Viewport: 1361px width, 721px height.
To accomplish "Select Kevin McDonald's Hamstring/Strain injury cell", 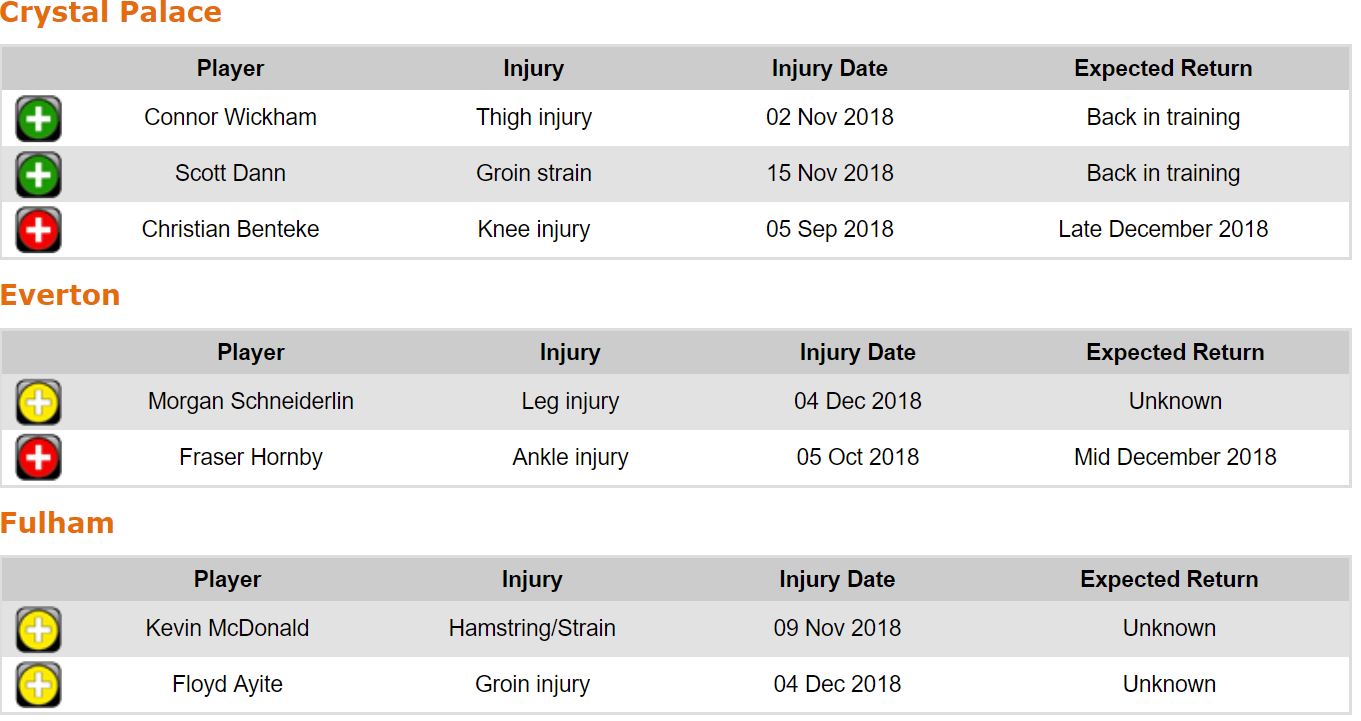I will point(532,628).
